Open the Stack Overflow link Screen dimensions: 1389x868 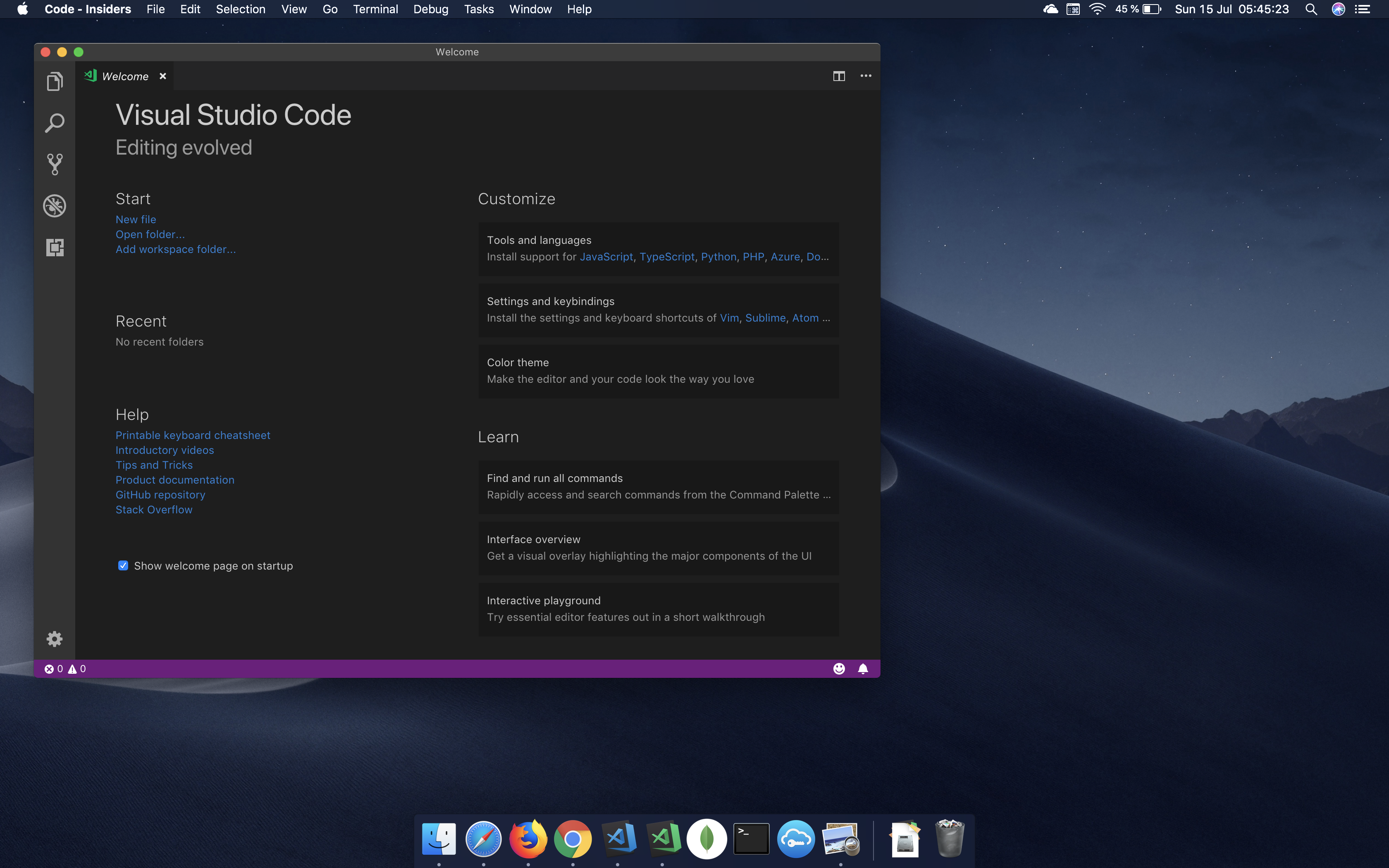(154, 510)
